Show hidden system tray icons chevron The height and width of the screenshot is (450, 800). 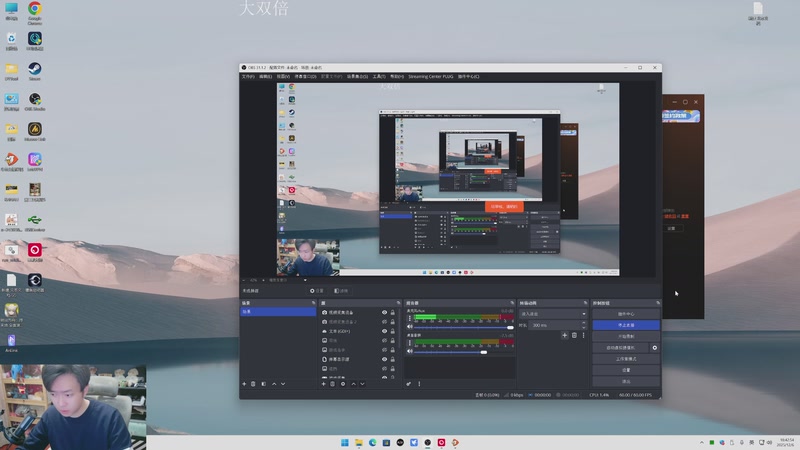click(702, 442)
